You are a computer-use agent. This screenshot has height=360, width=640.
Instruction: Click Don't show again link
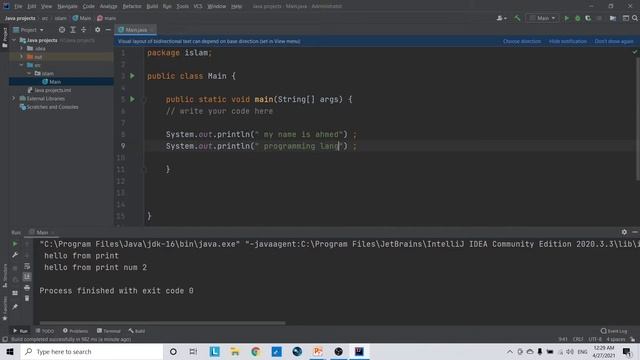(614, 41)
